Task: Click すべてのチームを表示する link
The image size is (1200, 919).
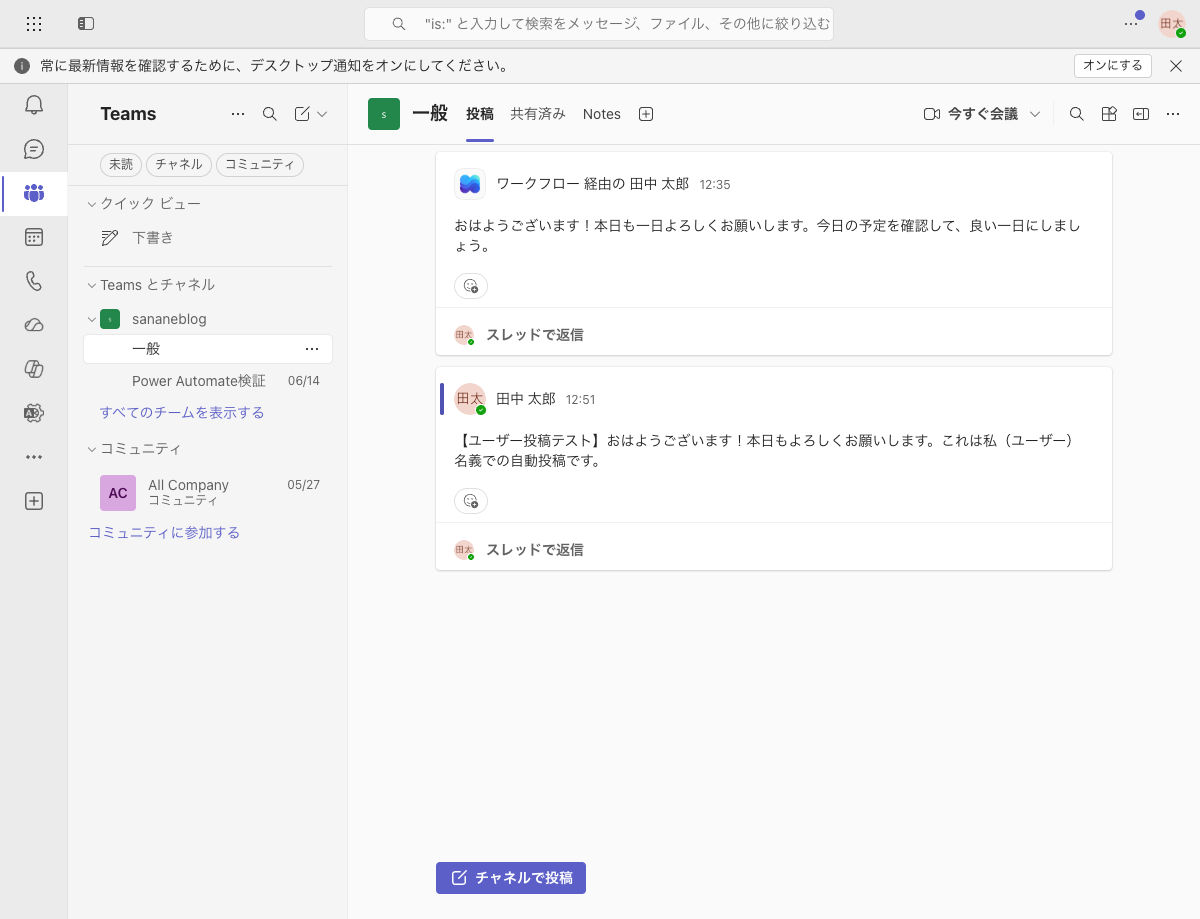Action: point(182,412)
